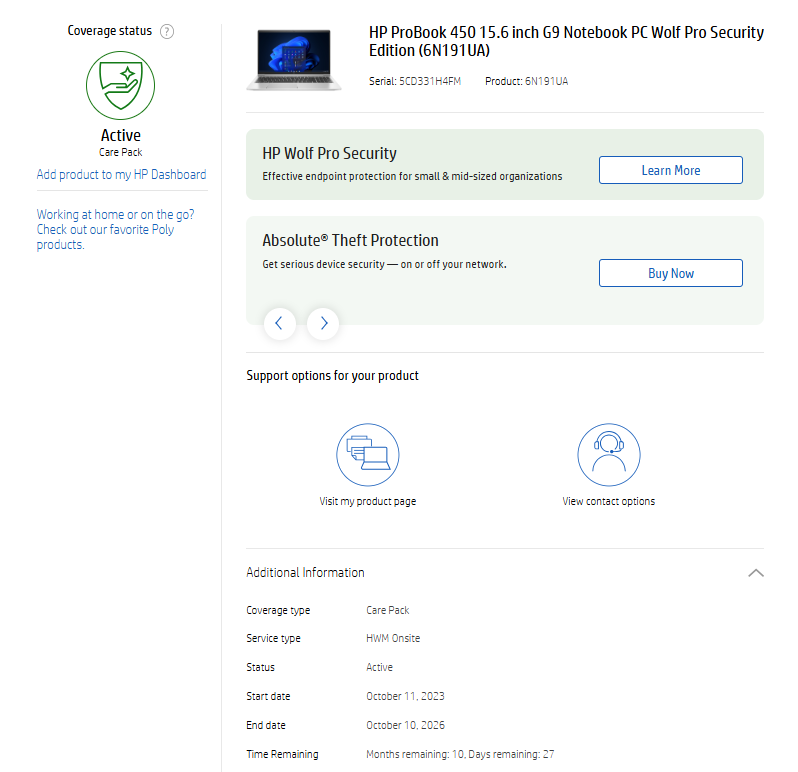Click the HP Wolf Pro Security banner heading
This screenshot has height=772, width=798.
pyautogui.click(x=329, y=153)
